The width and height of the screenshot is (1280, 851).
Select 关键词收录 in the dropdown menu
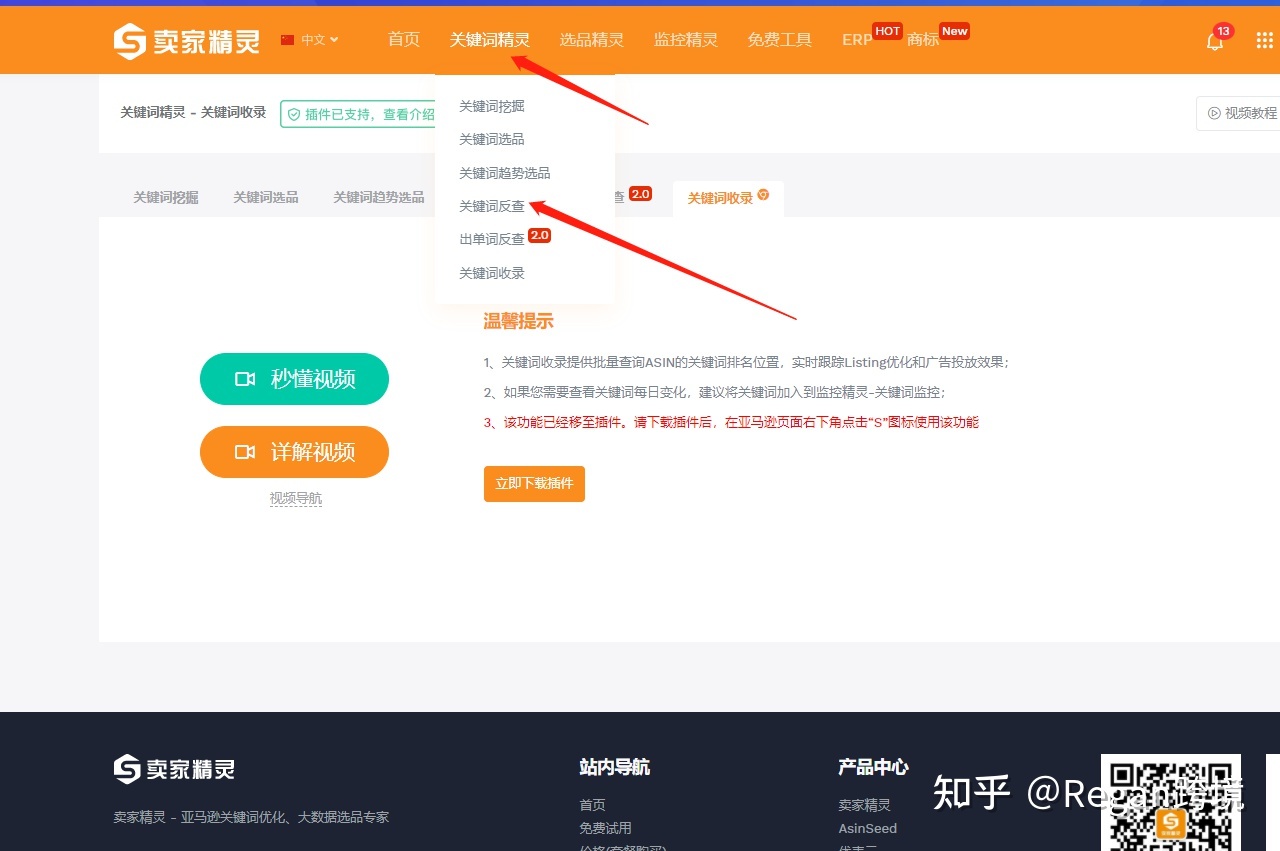[492, 273]
